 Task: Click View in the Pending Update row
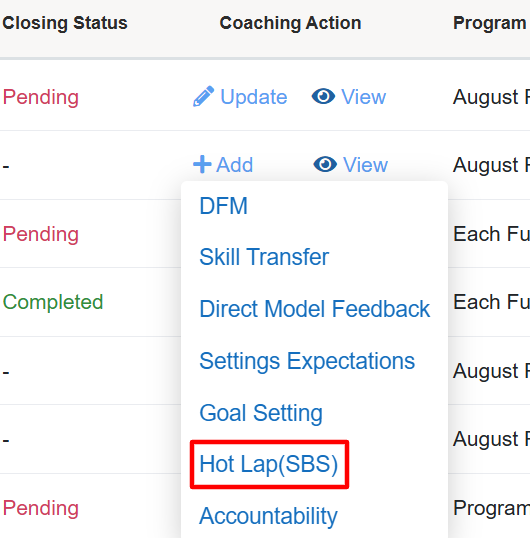363,97
